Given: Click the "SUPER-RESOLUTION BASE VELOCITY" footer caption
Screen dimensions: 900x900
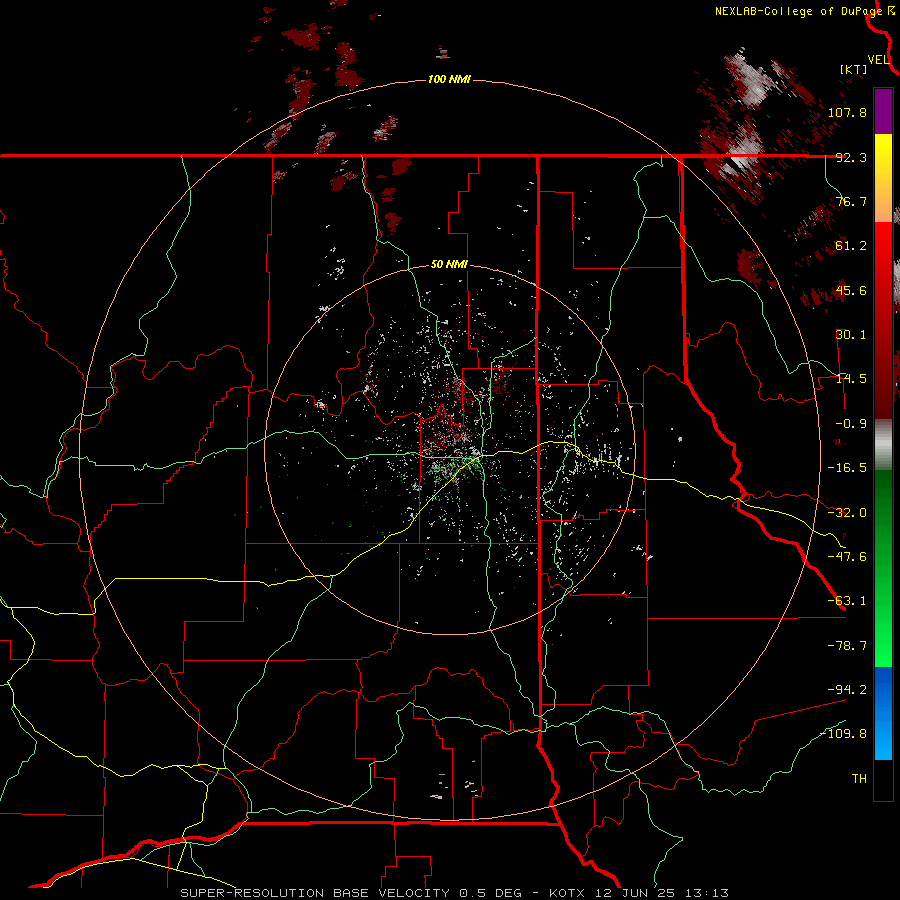Looking at the screenshot, I should coord(315,893).
